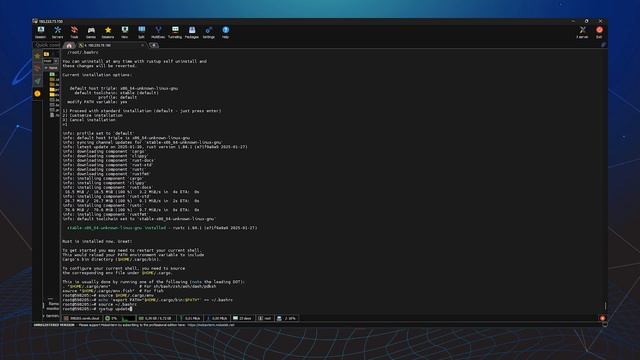640x360 pixels.
Task: Open the Tunneling toolbar button
Action: tap(175, 32)
